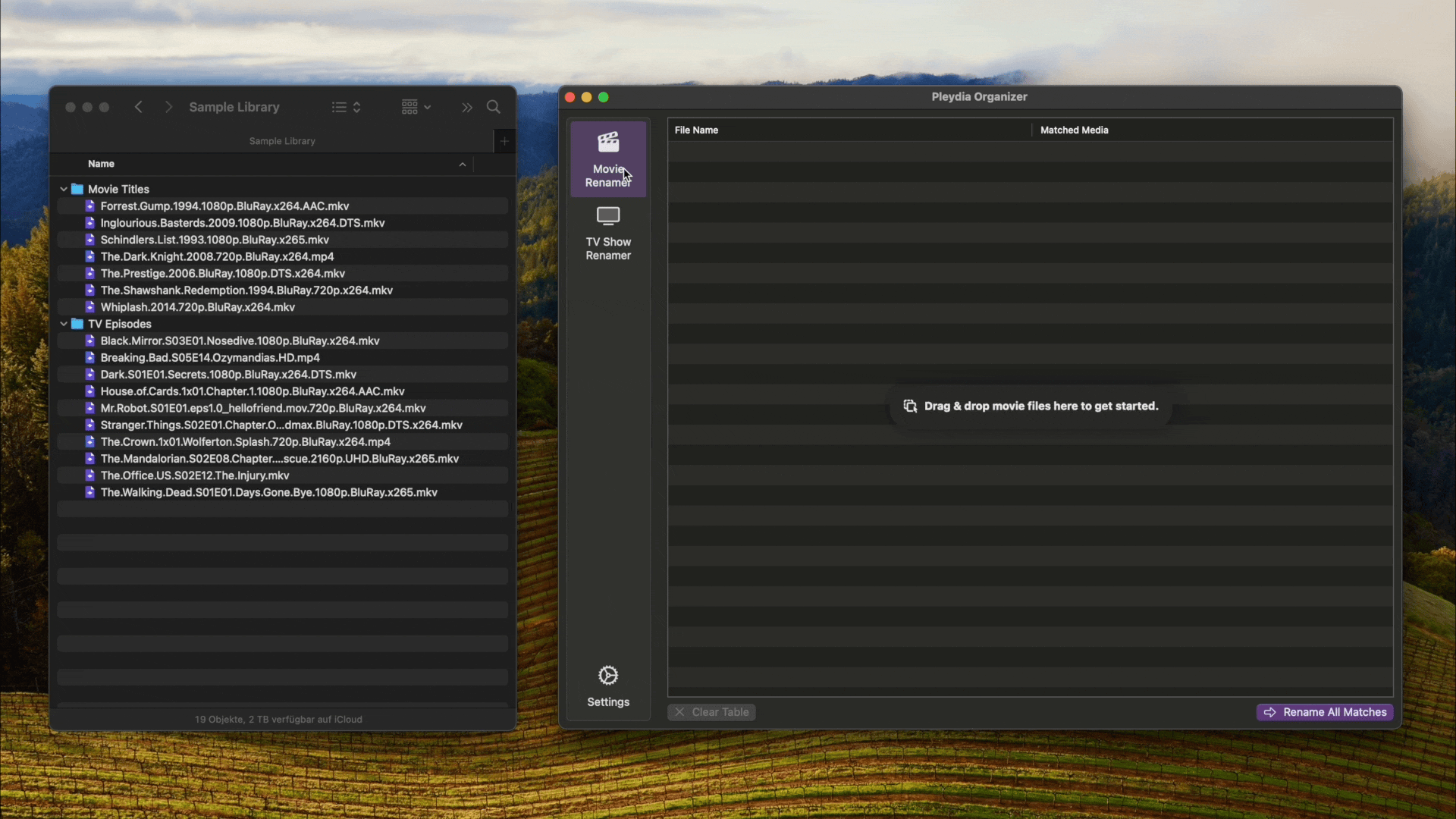Select Black.Mirror.S03E01 episode file
Image resolution: width=1456 pixels, height=819 pixels.
(240, 340)
